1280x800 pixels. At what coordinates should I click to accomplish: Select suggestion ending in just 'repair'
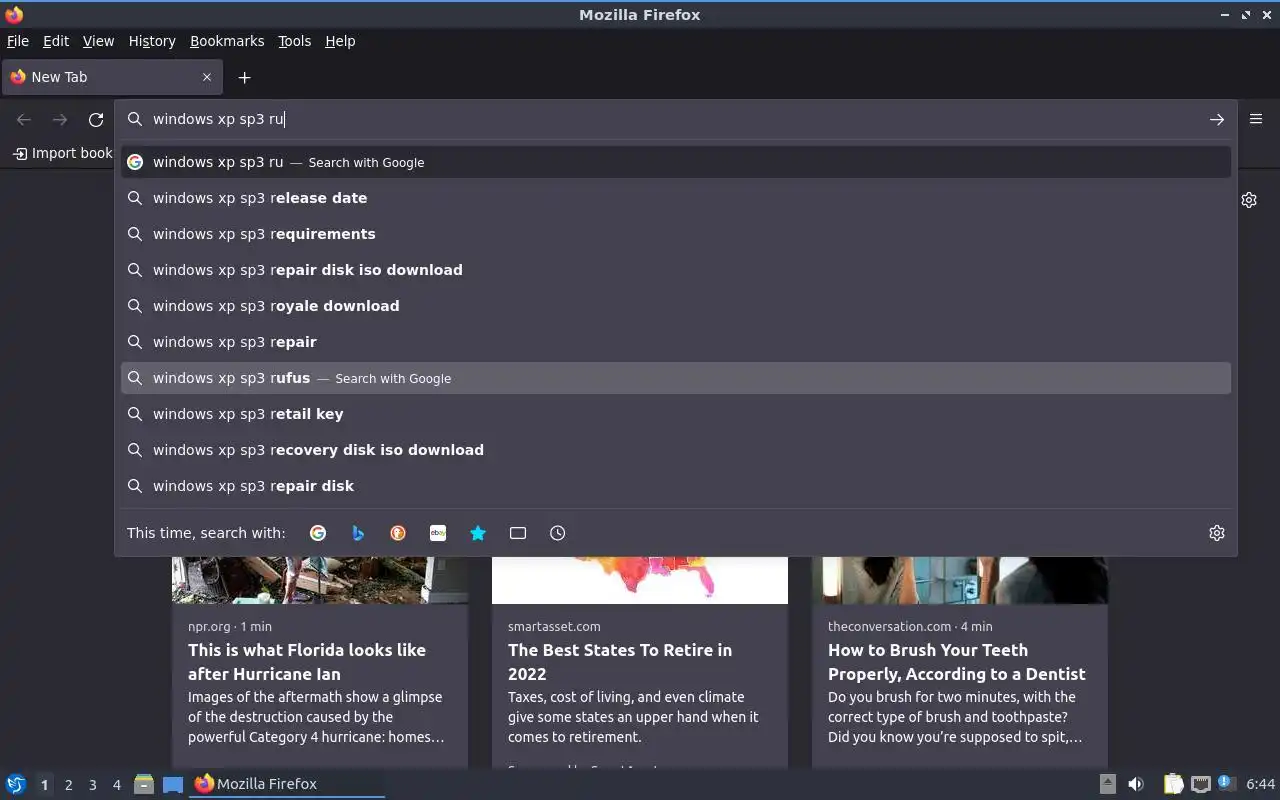click(676, 342)
